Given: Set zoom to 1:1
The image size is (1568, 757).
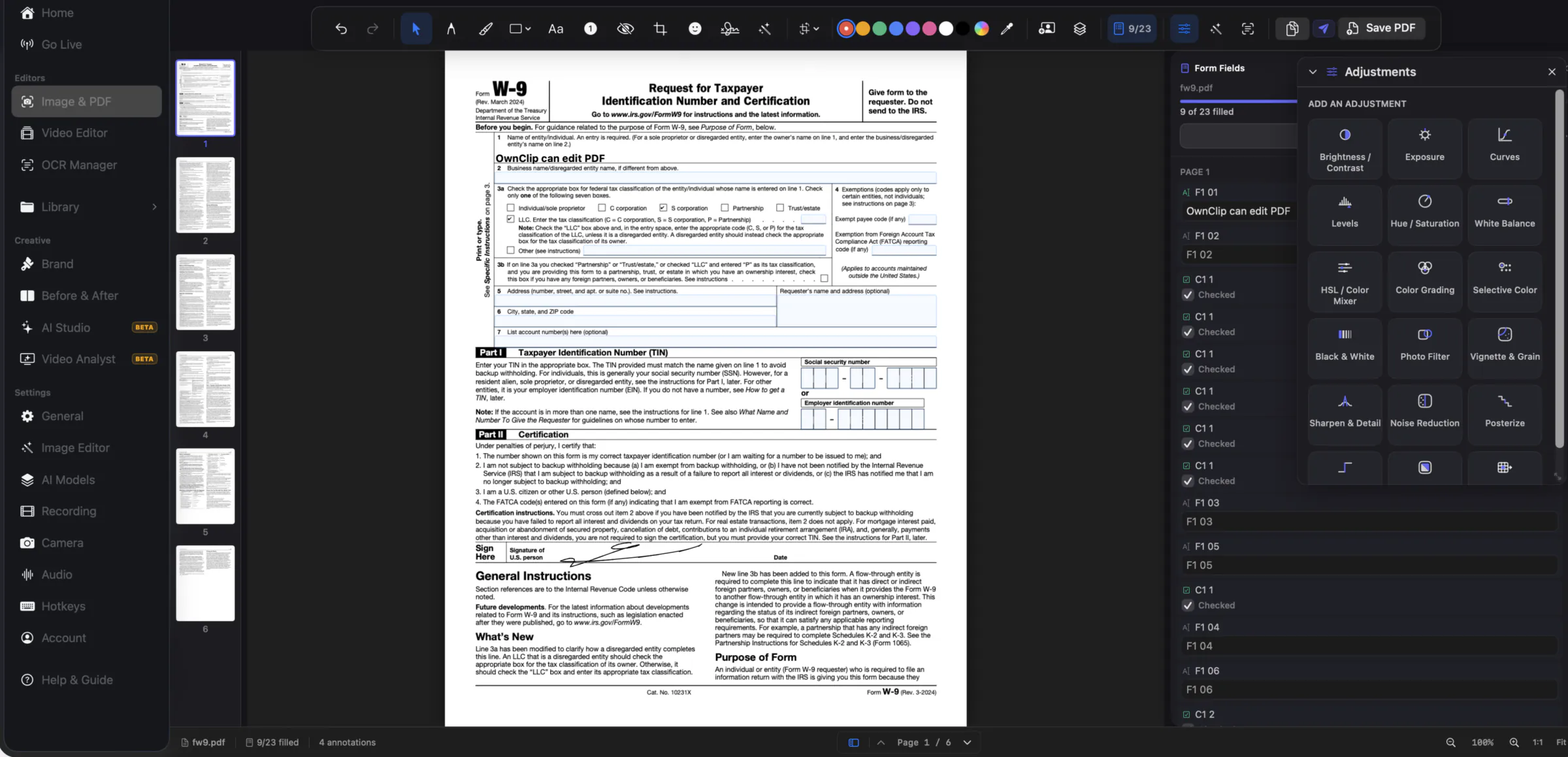Looking at the screenshot, I should [1538, 743].
